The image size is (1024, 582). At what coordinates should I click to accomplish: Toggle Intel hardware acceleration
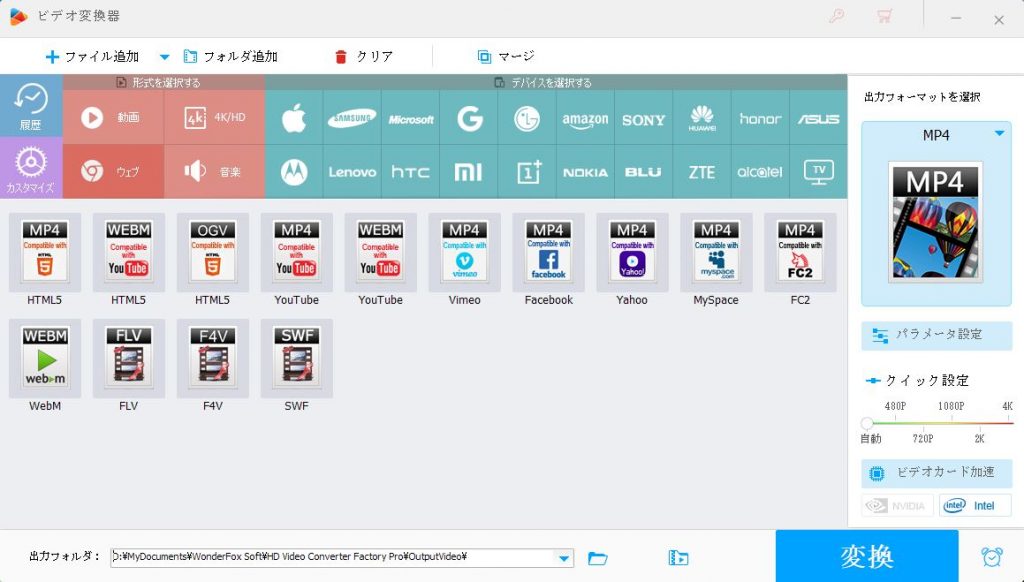pyautogui.click(x=975, y=505)
